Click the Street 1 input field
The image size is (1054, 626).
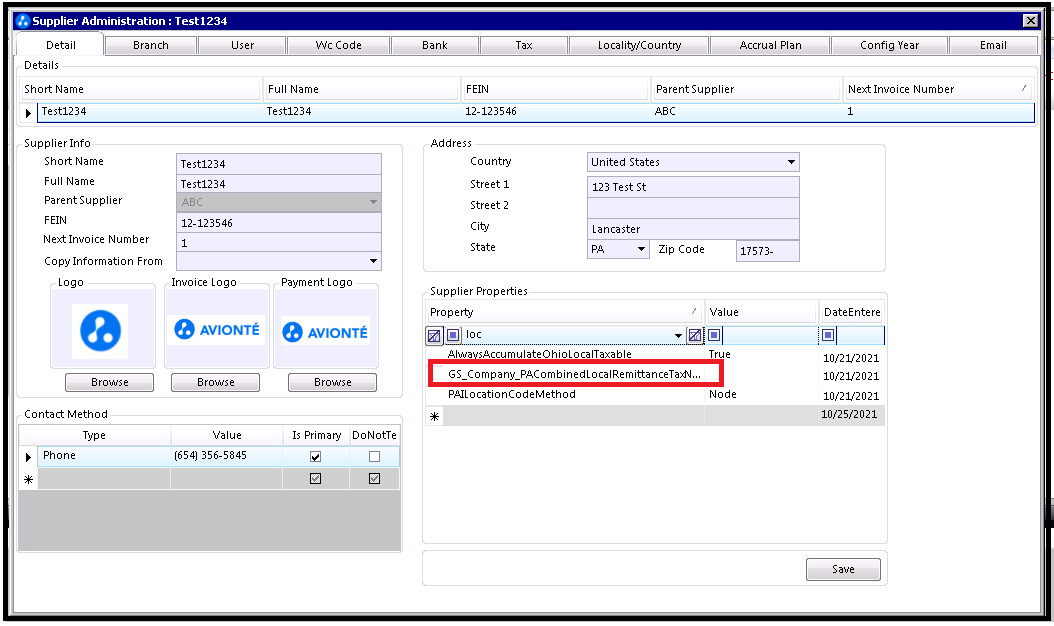pyautogui.click(x=693, y=187)
